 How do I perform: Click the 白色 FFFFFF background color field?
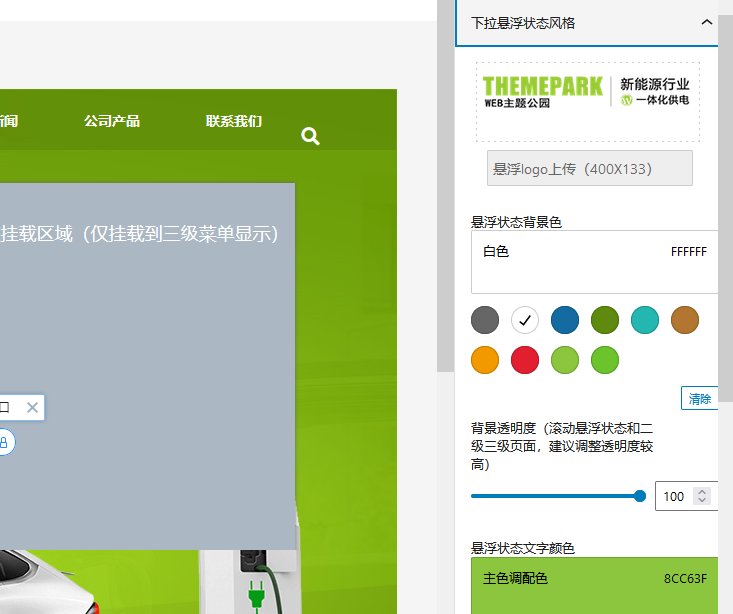594,262
